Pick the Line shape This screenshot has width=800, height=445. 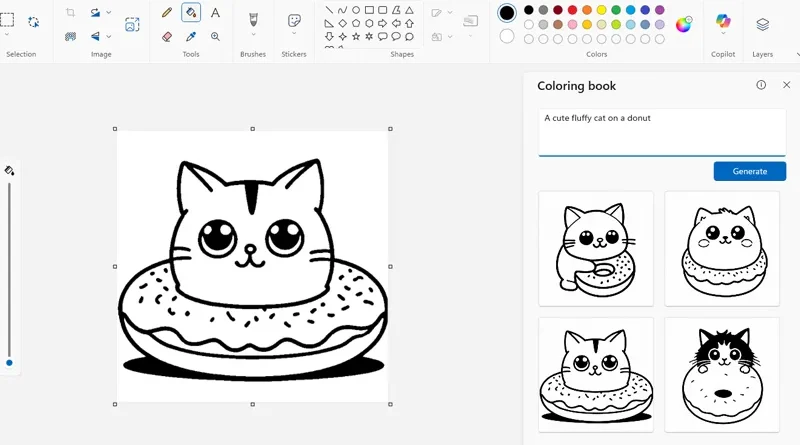329,10
